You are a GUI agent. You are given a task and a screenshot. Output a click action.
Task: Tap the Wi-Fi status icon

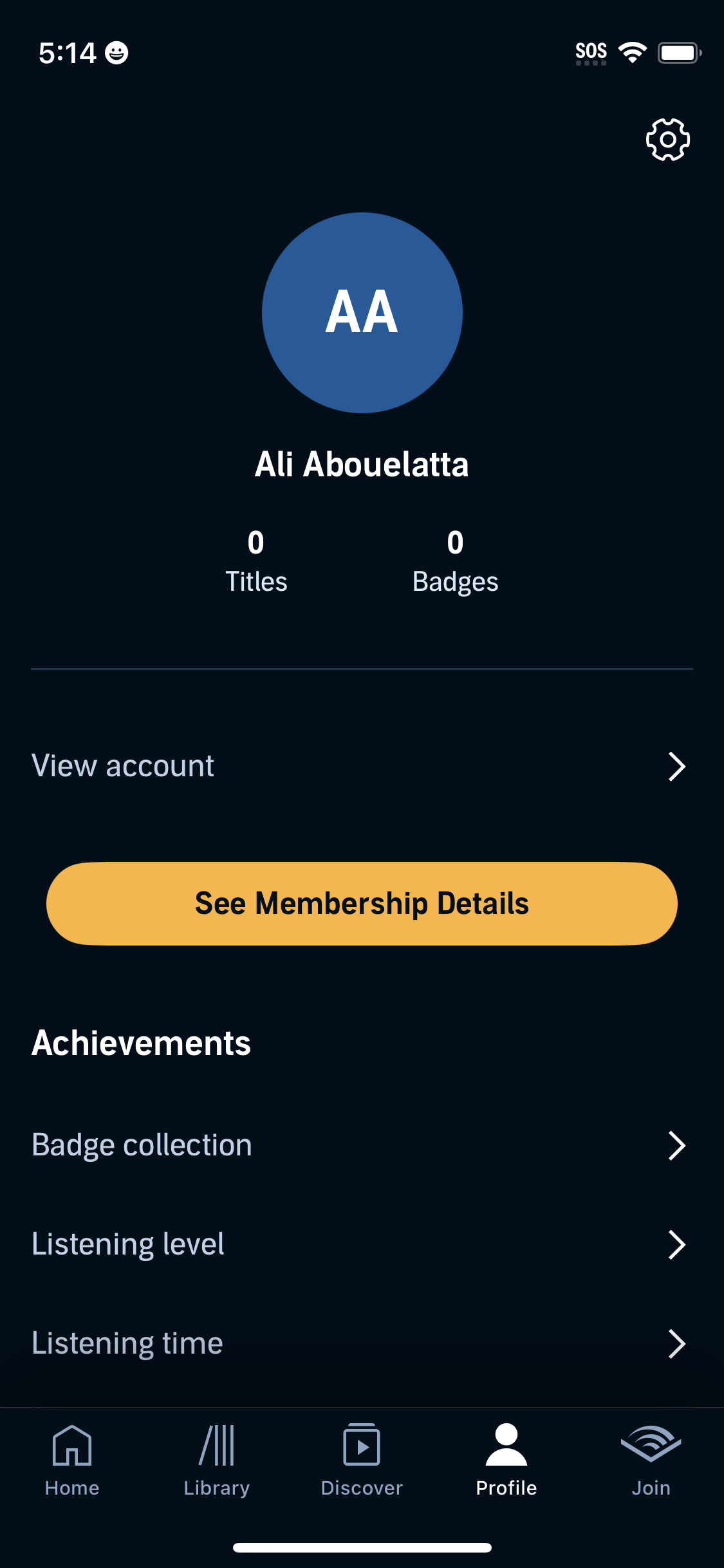coord(632,52)
